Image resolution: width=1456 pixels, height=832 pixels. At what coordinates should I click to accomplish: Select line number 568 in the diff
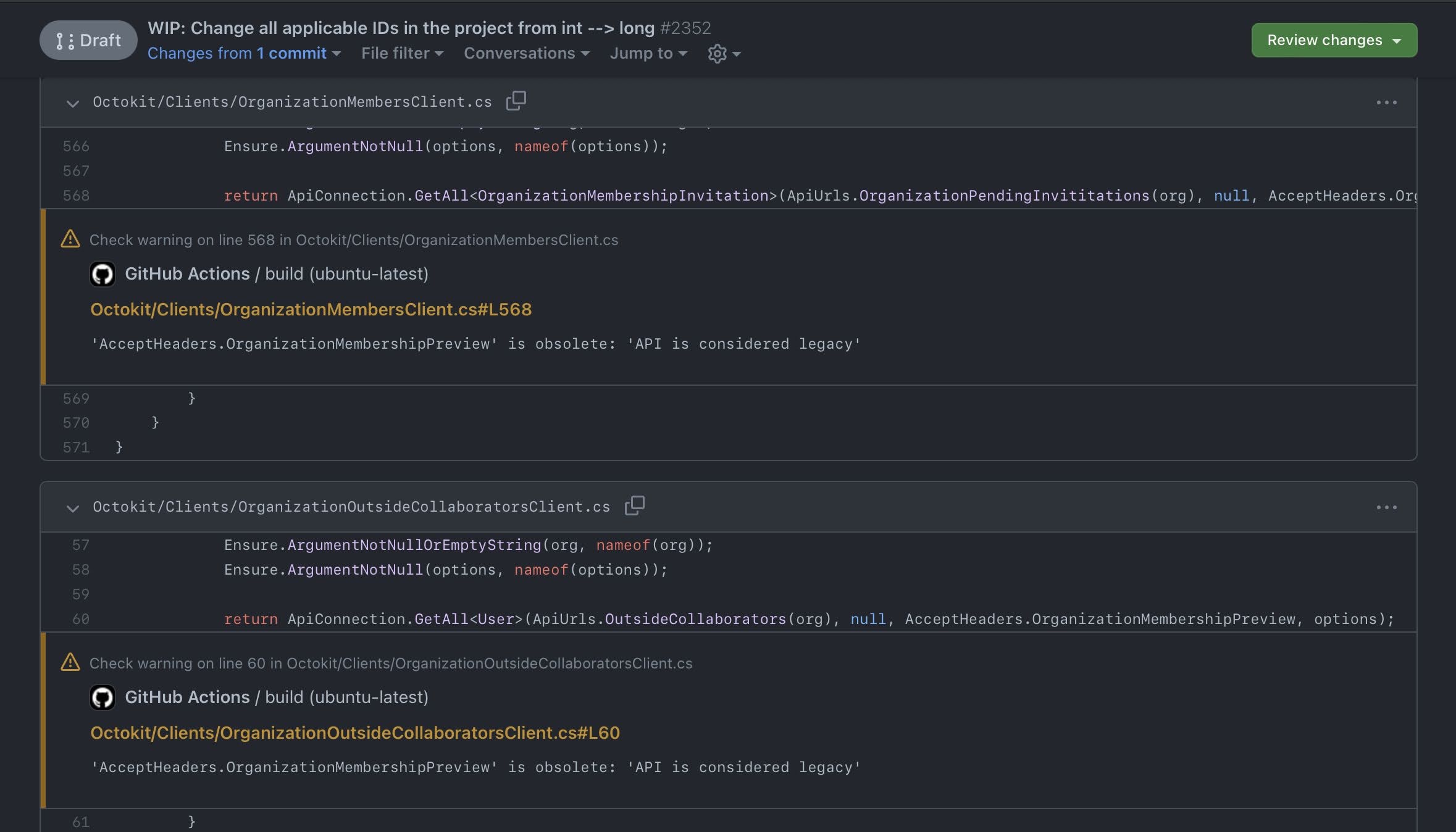[75, 196]
